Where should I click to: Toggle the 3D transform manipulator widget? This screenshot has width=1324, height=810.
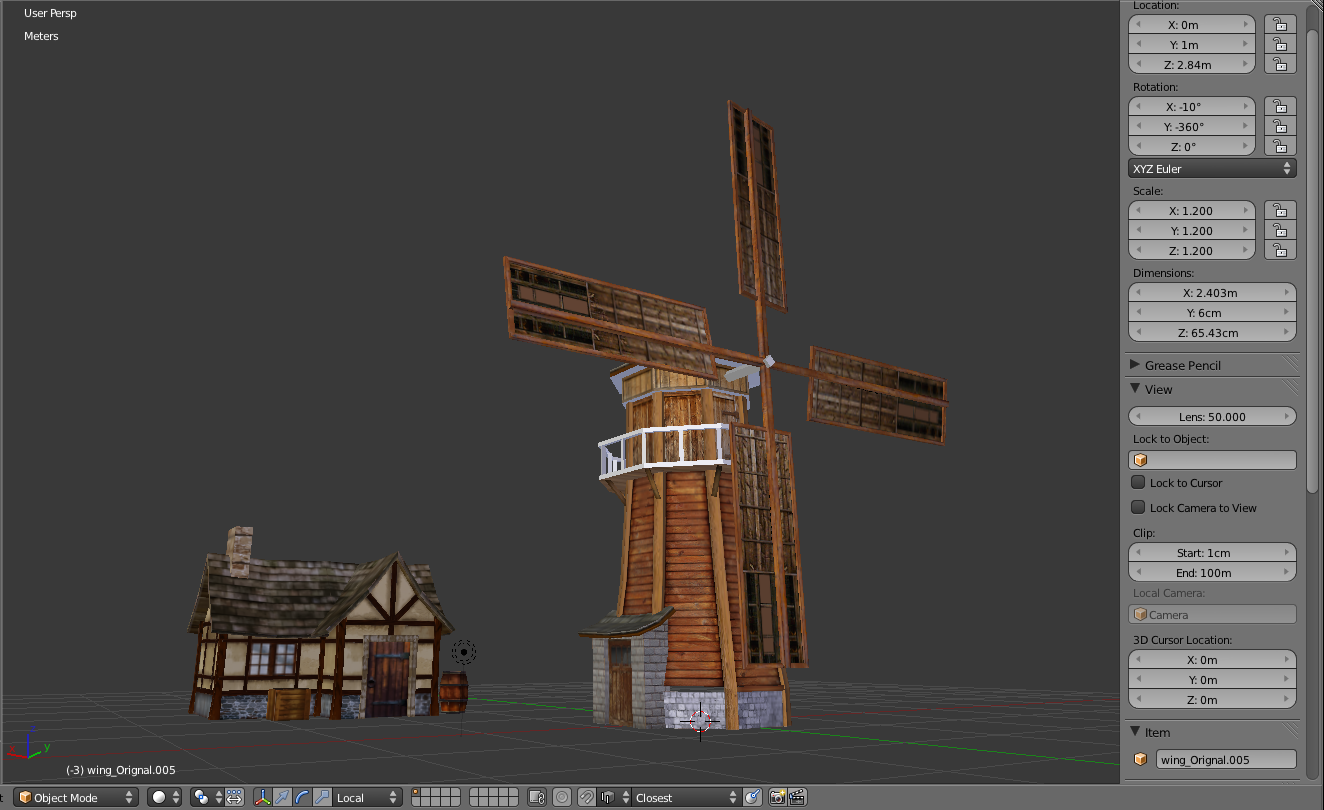pos(262,797)
